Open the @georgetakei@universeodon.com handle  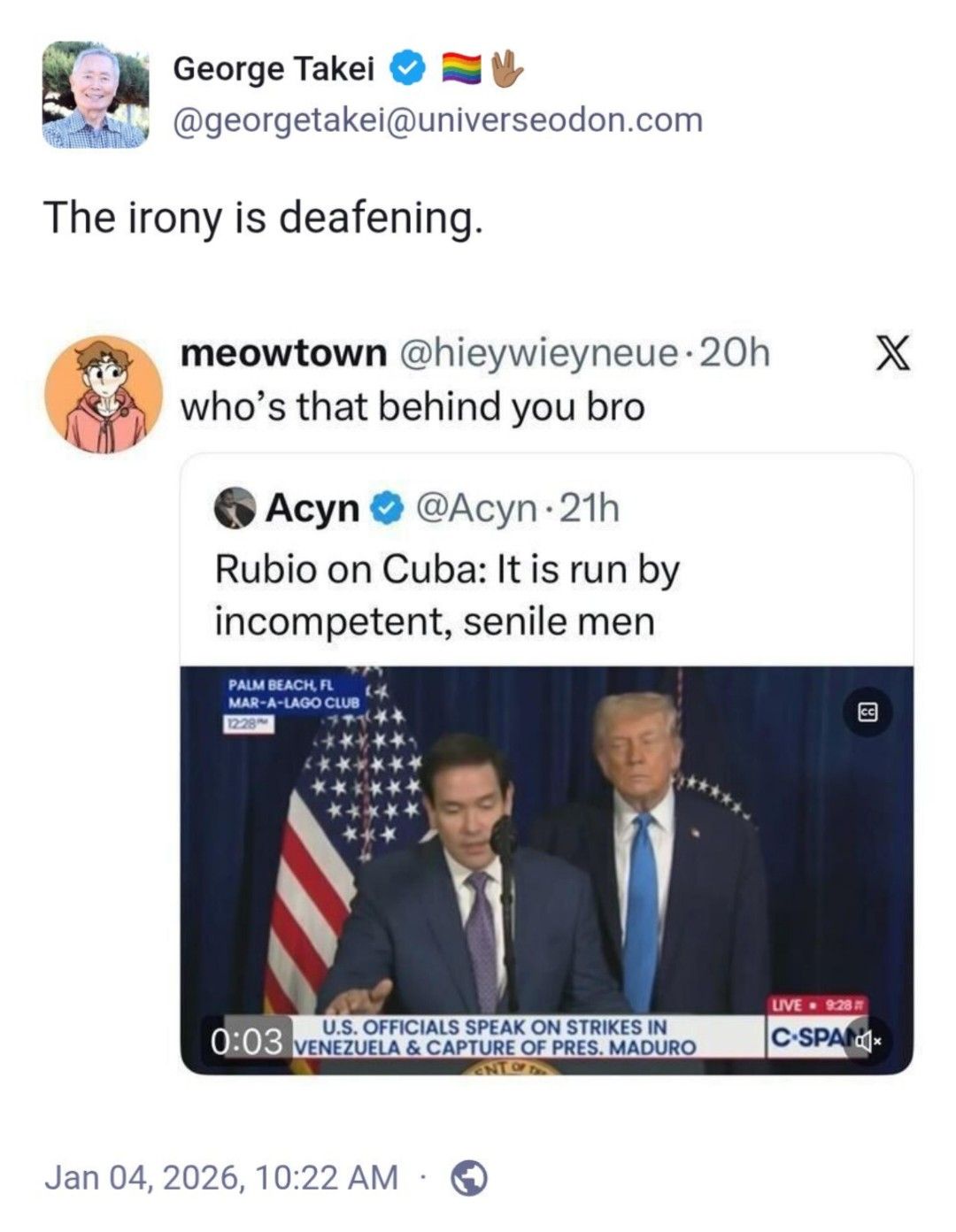click(437, 119)
